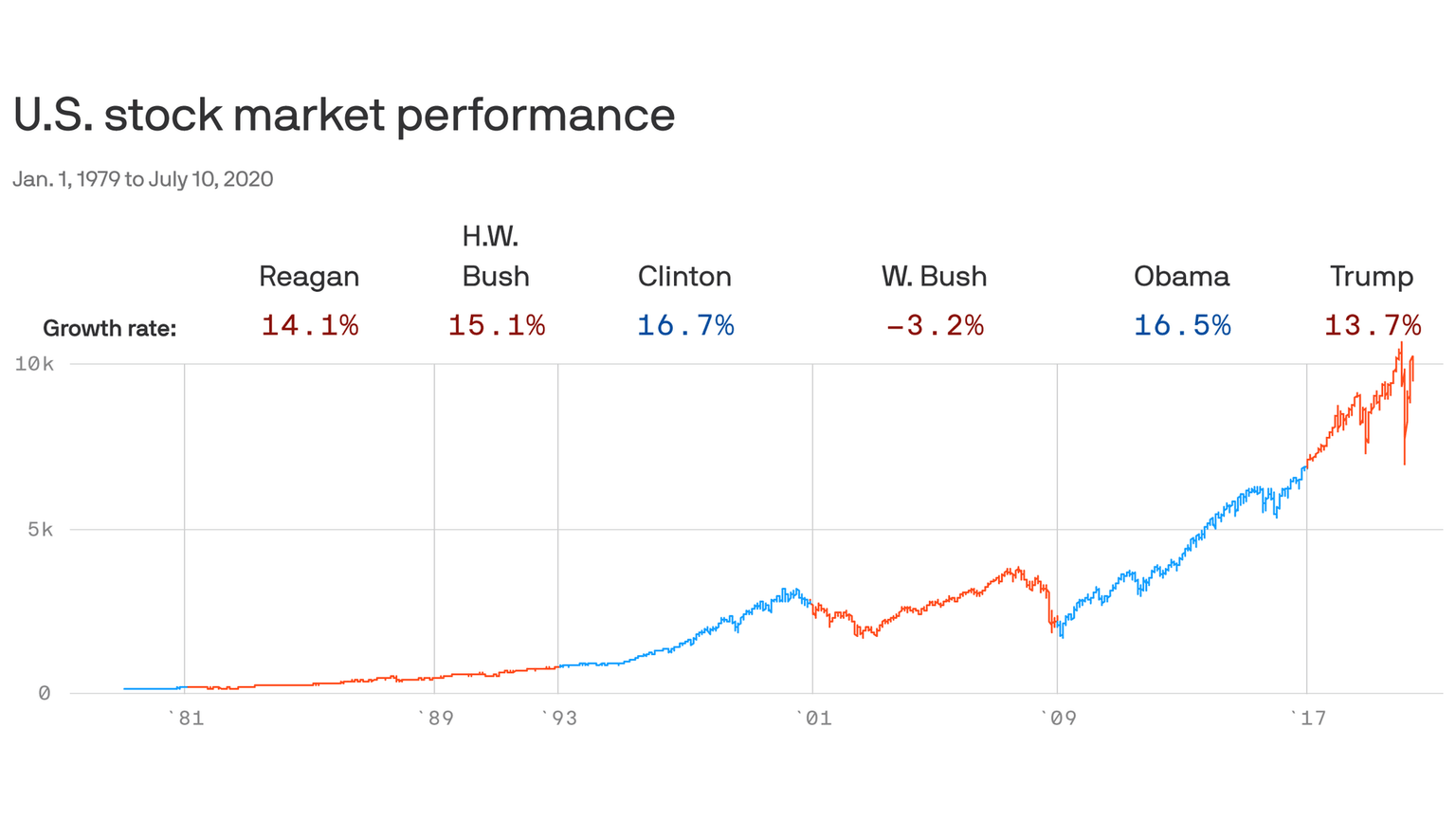Click the date range subtitle under the title

[143, 179]
